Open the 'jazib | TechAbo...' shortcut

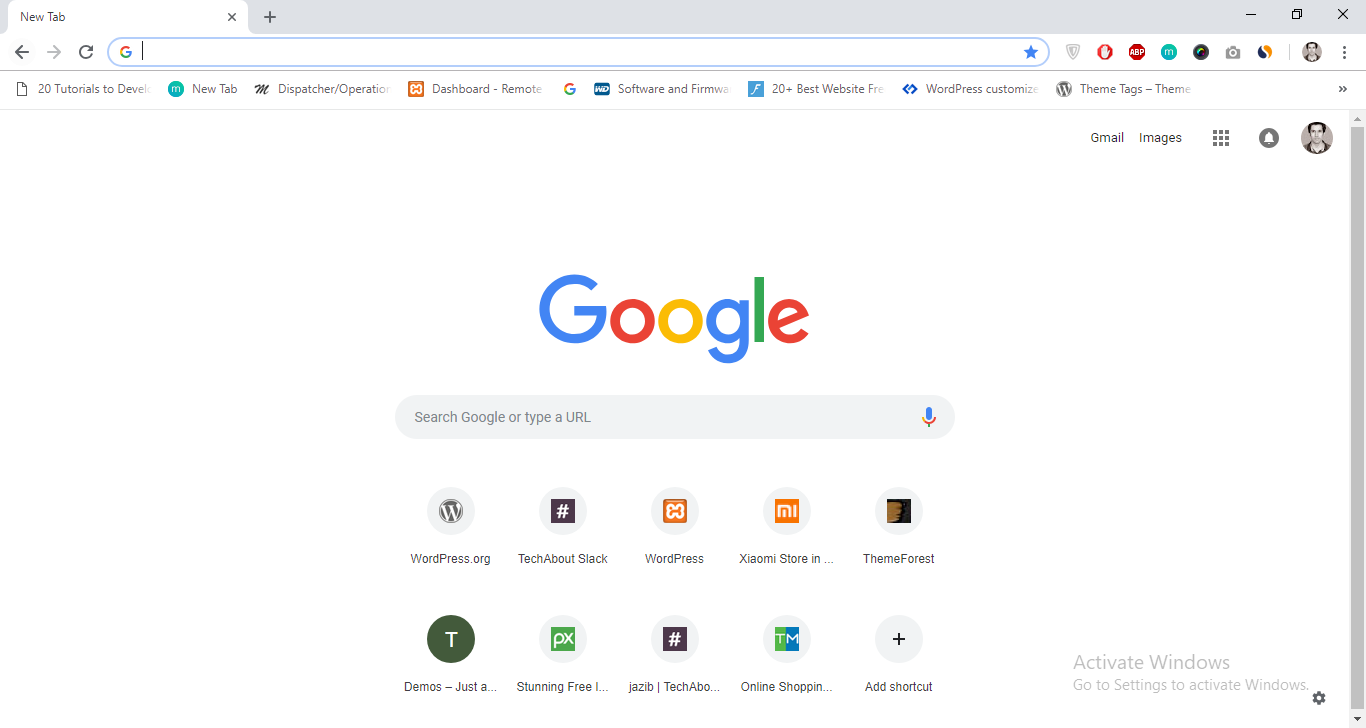675,656
